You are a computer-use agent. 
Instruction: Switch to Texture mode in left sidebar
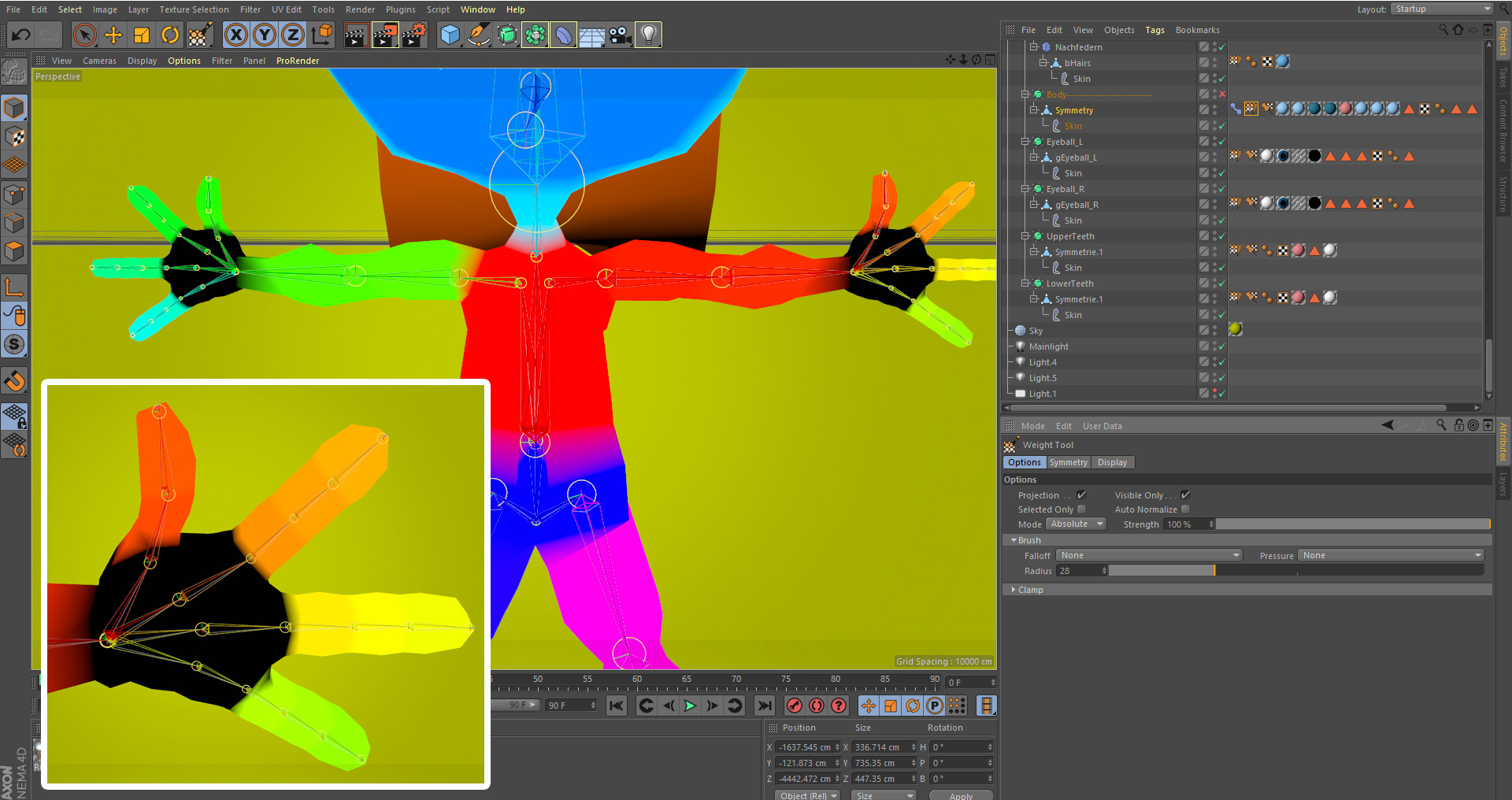(x=14, y=137)
